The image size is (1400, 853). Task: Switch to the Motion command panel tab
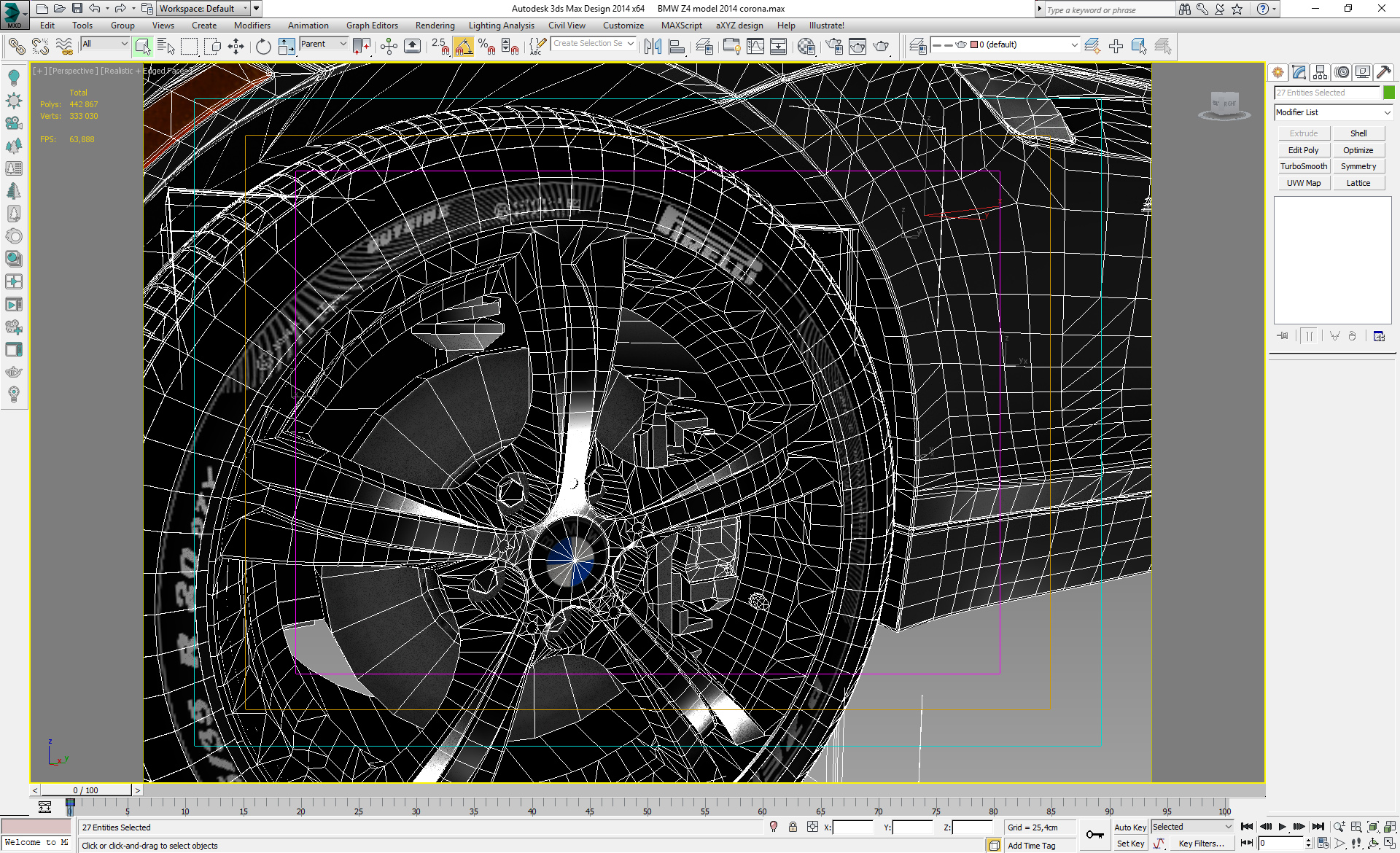click(1342, 72)
